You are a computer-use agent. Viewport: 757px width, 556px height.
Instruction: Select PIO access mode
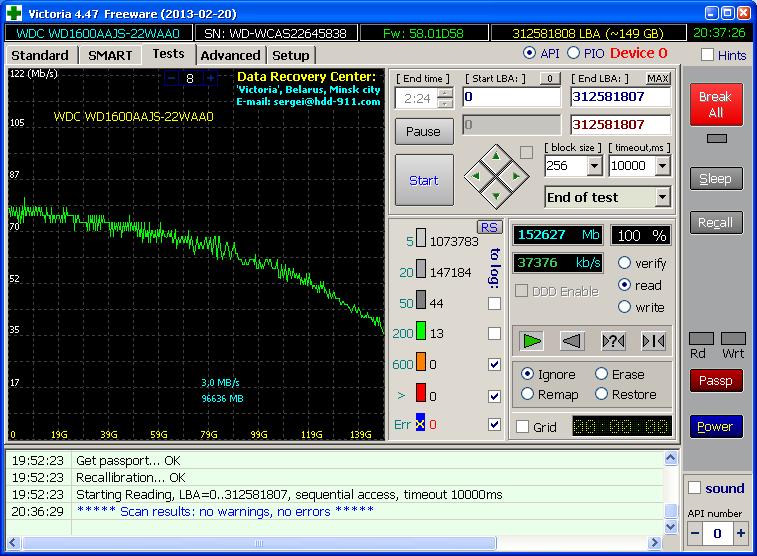573,53
